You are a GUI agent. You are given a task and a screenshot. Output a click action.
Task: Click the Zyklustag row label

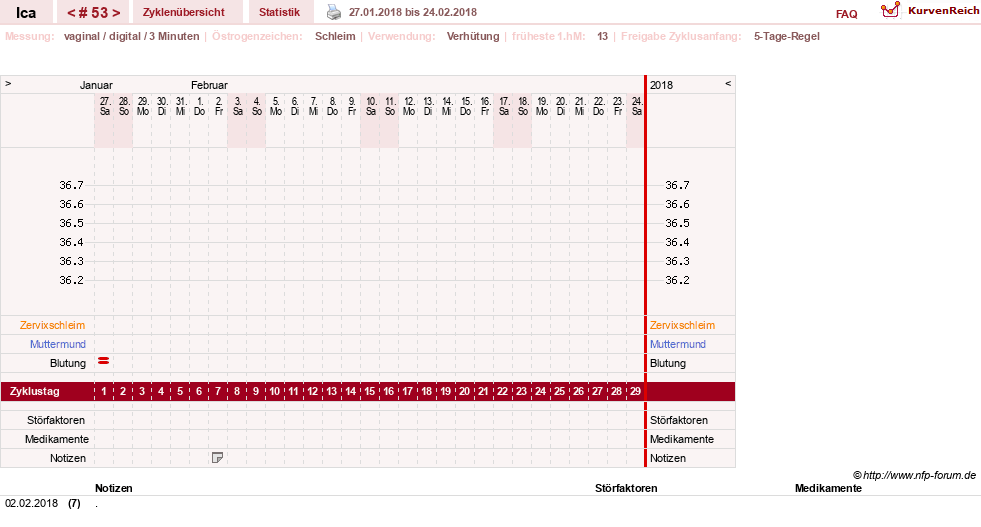pos(34,391)
